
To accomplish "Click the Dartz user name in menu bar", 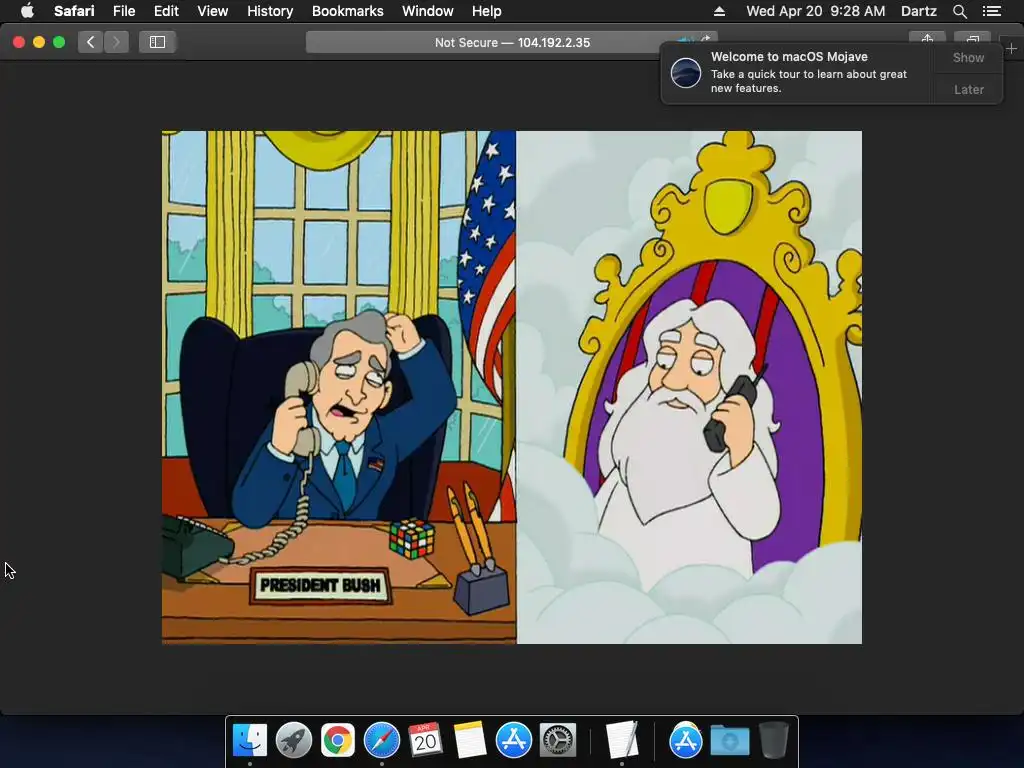I will [918, 11].
